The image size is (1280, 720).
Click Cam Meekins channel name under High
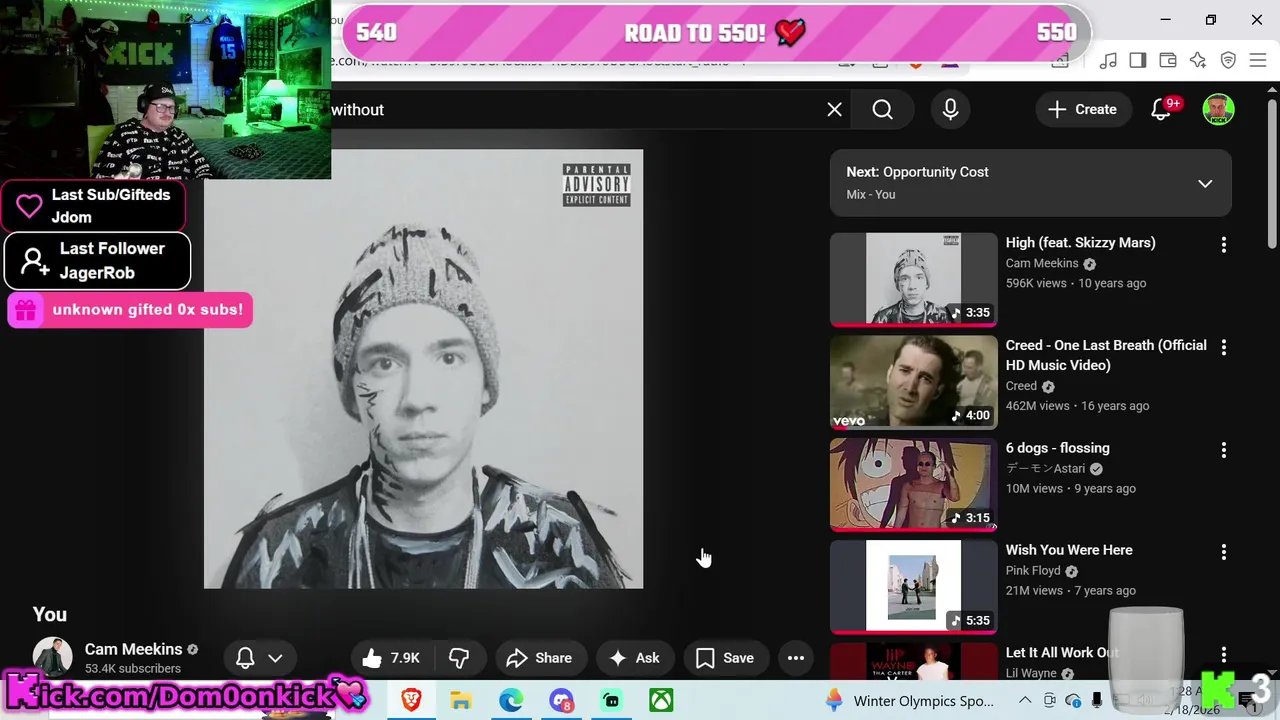coord(1042,264)
